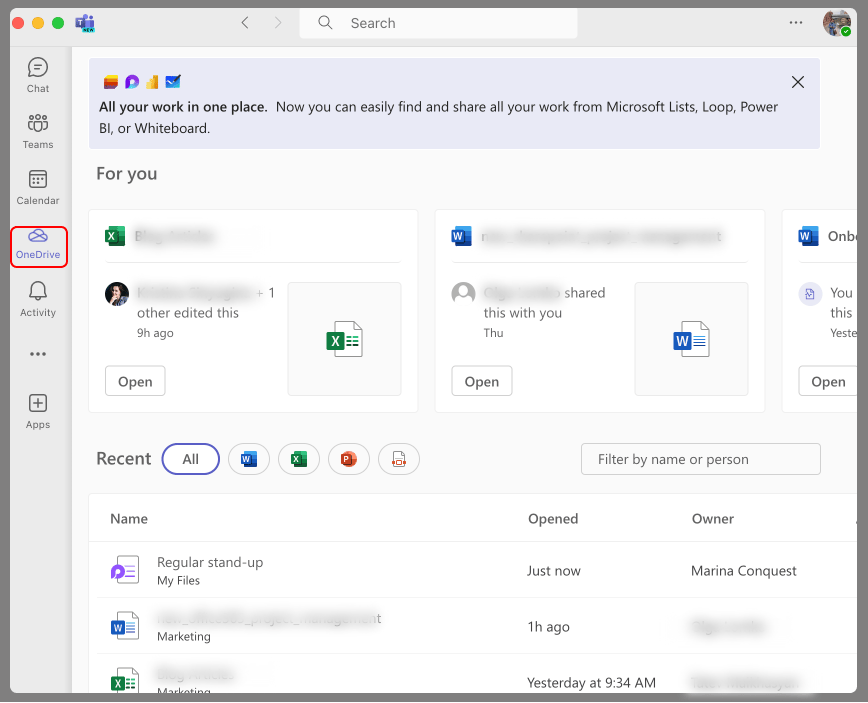Filter recent files by Word documents

(x=249, y=459)
